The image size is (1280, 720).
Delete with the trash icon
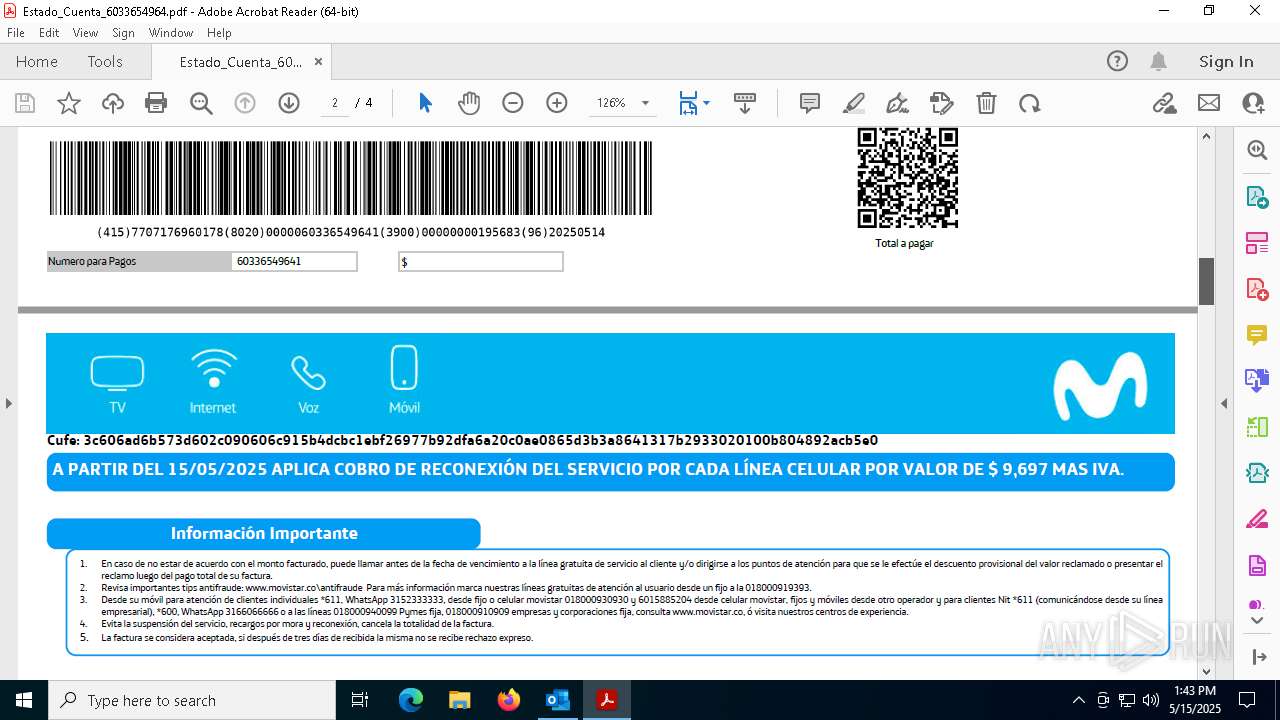click(x=986, y=103)
